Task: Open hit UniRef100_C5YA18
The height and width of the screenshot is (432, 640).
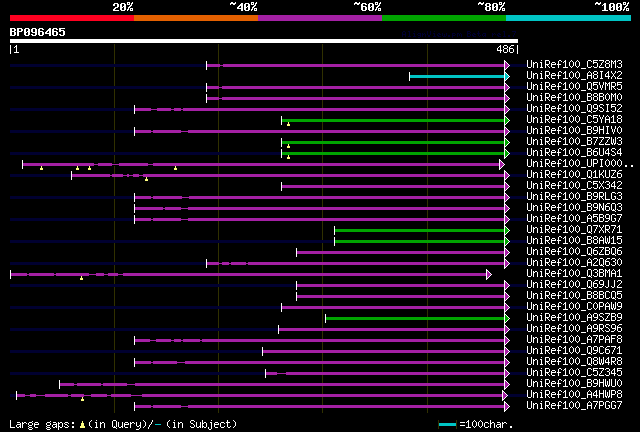Action: pos(574,120)
